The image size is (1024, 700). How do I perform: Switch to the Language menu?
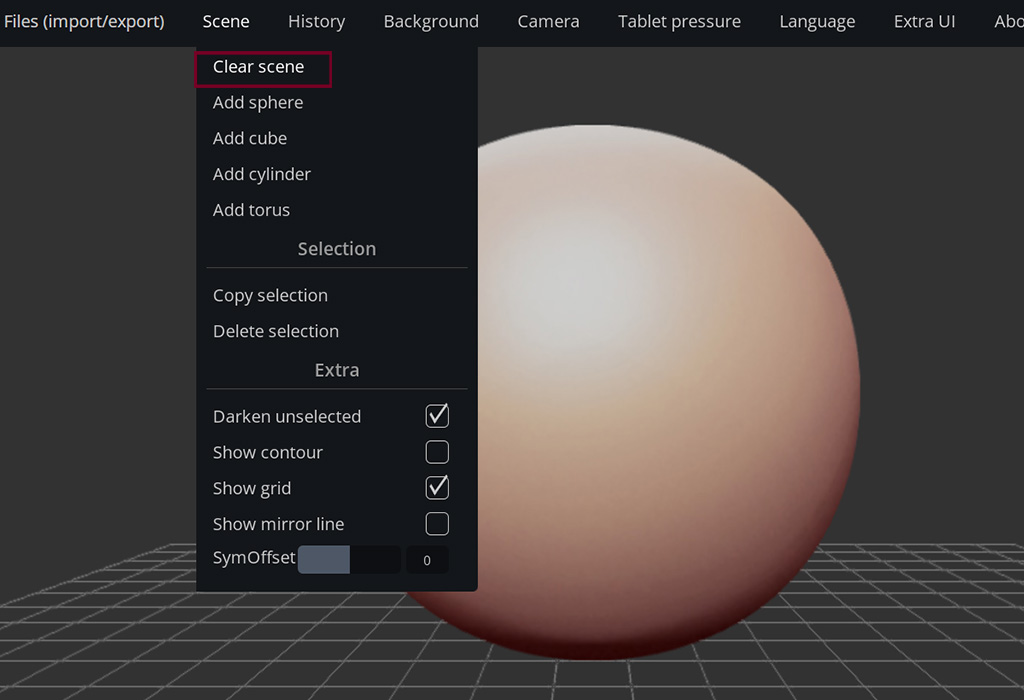[x=817, y=21]
